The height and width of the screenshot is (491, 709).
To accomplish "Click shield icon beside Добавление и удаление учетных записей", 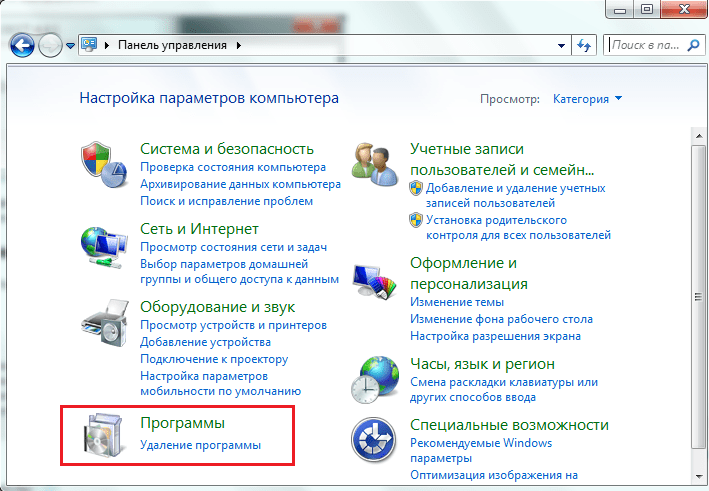I will pyautogui.click(x=416, y=188).
